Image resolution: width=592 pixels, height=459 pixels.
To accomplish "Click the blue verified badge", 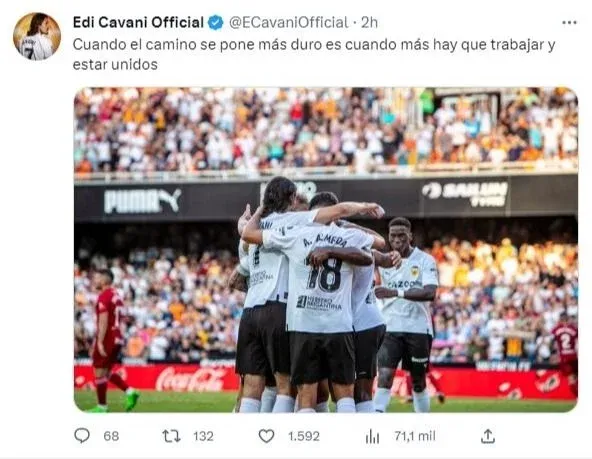I will 216,23.
